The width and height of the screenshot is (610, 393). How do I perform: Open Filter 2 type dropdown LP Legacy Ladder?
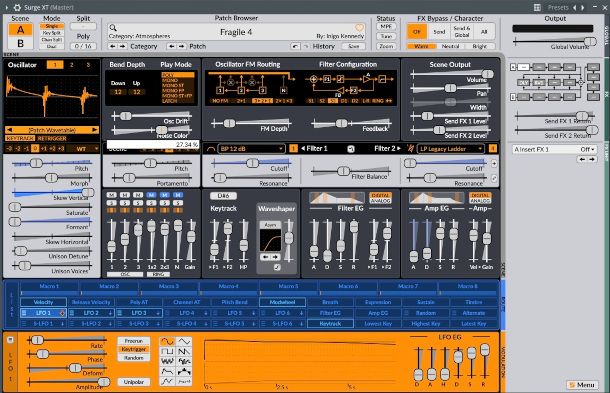pyautogui.click(x=450, y=149)
